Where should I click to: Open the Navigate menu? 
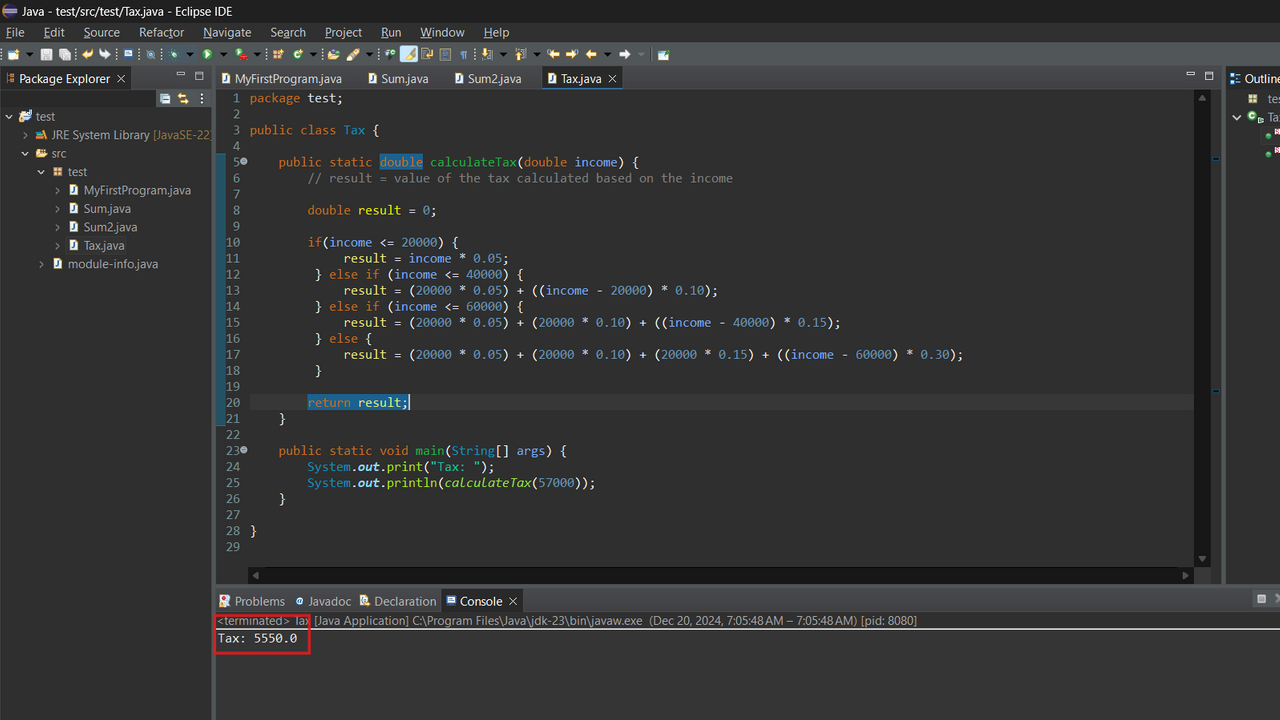(227, 32)
